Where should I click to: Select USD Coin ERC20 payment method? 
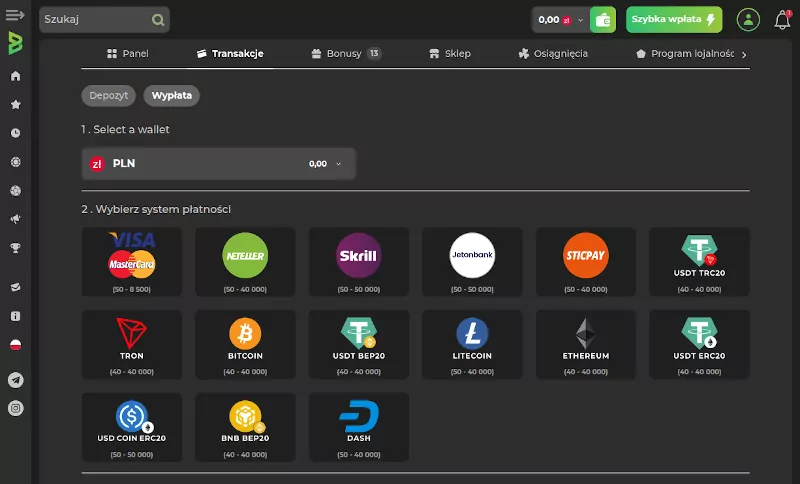coord(132,427)
